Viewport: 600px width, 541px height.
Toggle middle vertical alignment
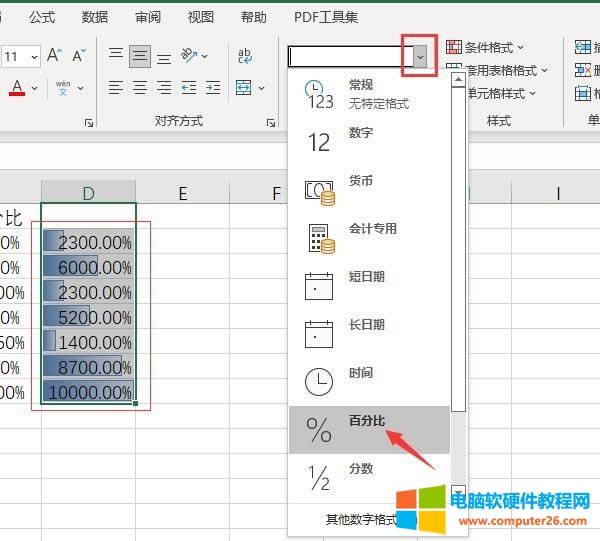[x=140, y=56]
